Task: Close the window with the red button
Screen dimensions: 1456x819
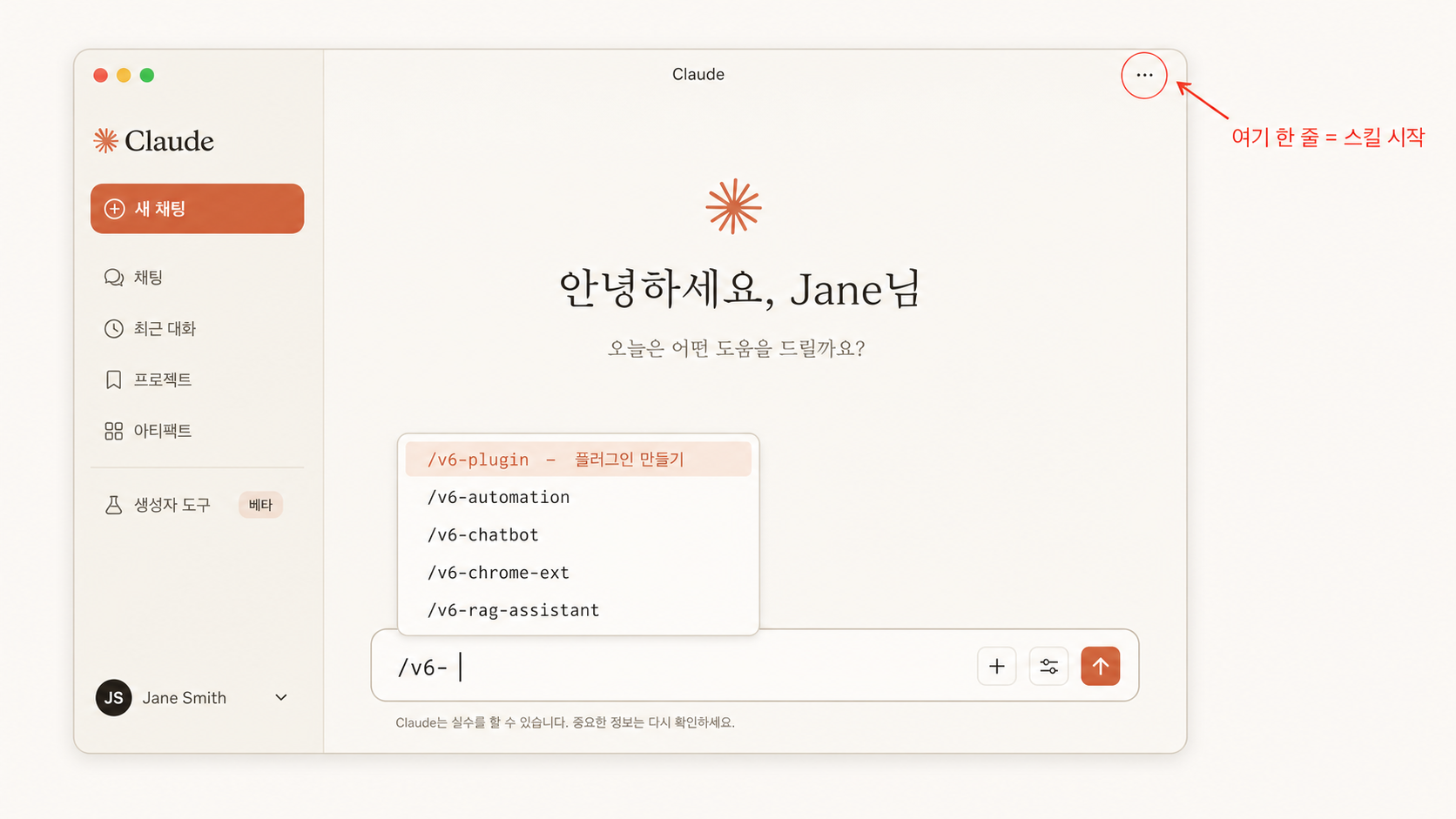Action: (x=101, y=76)
